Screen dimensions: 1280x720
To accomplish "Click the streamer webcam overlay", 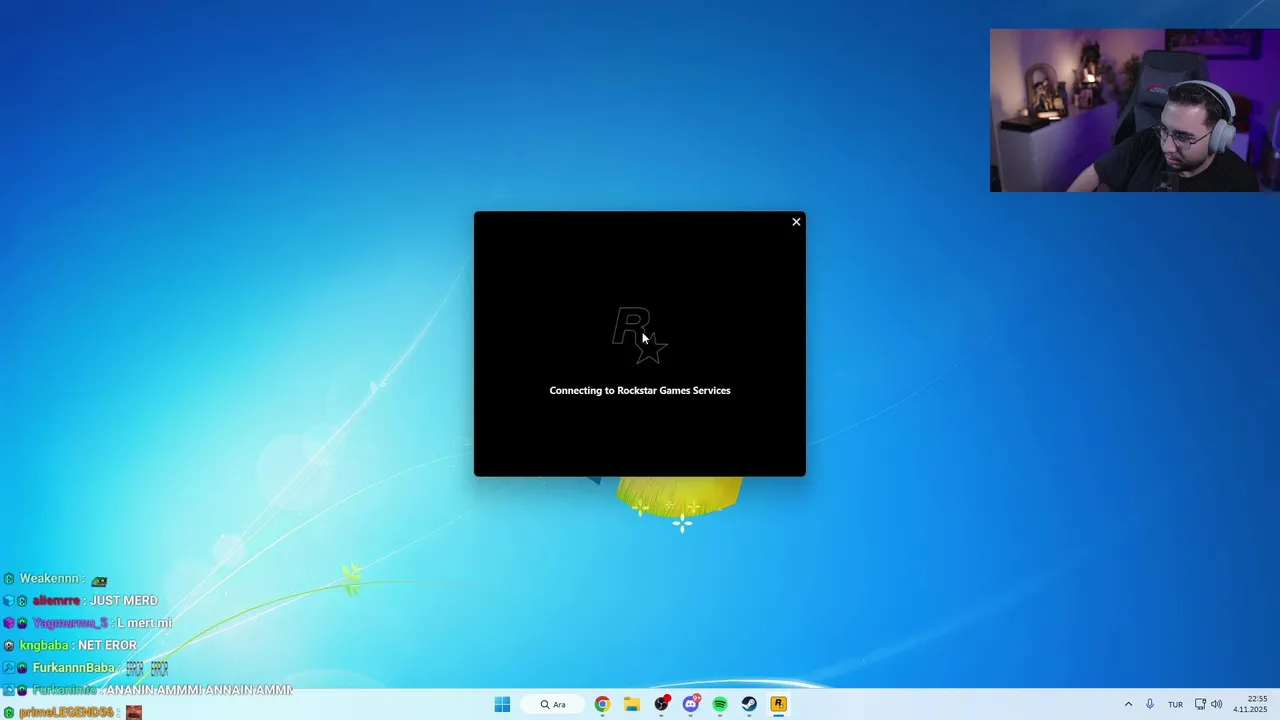I will tap(1135, 110).
